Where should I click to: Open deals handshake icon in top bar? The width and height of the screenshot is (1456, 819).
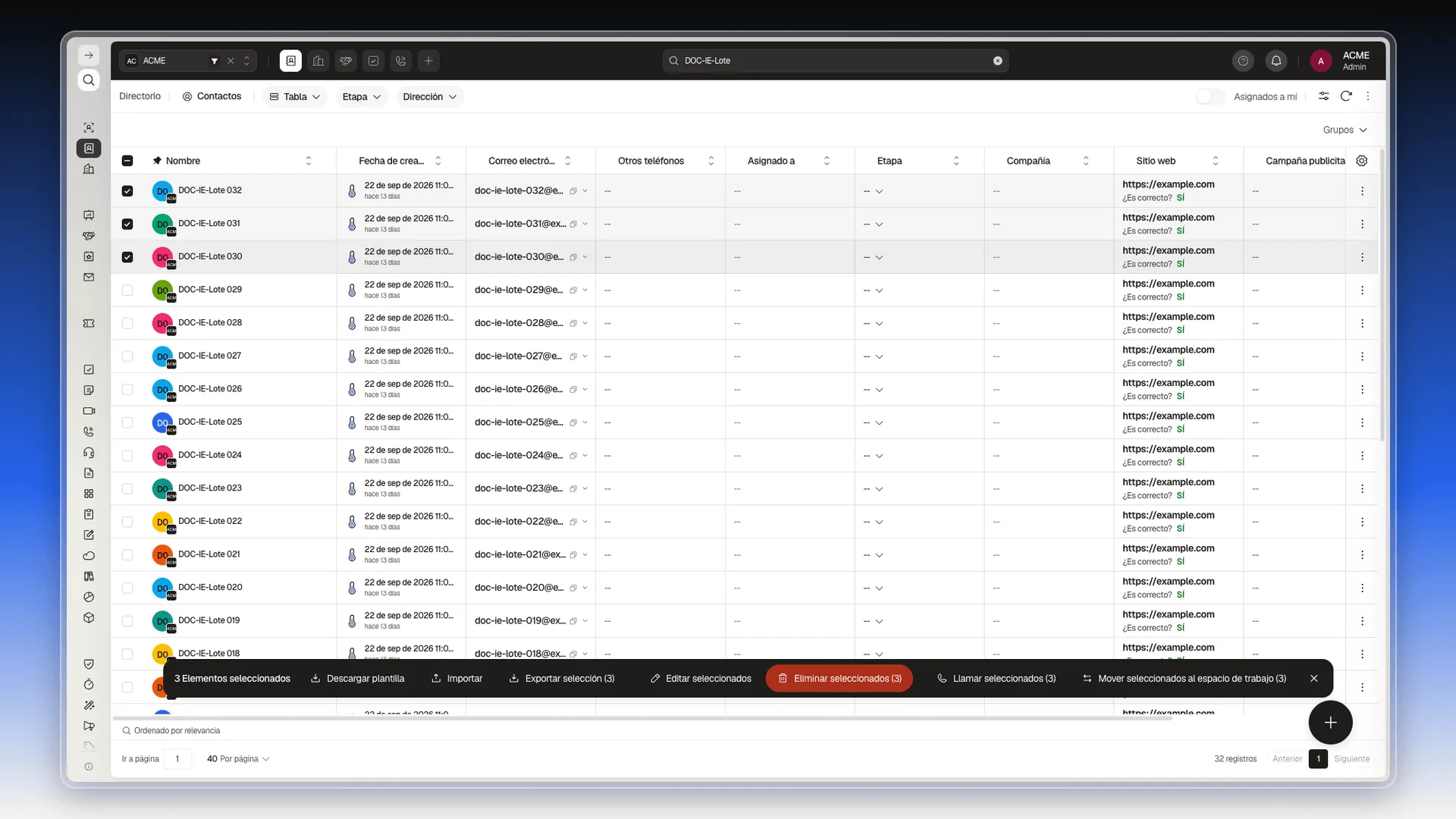click(346, 61)
